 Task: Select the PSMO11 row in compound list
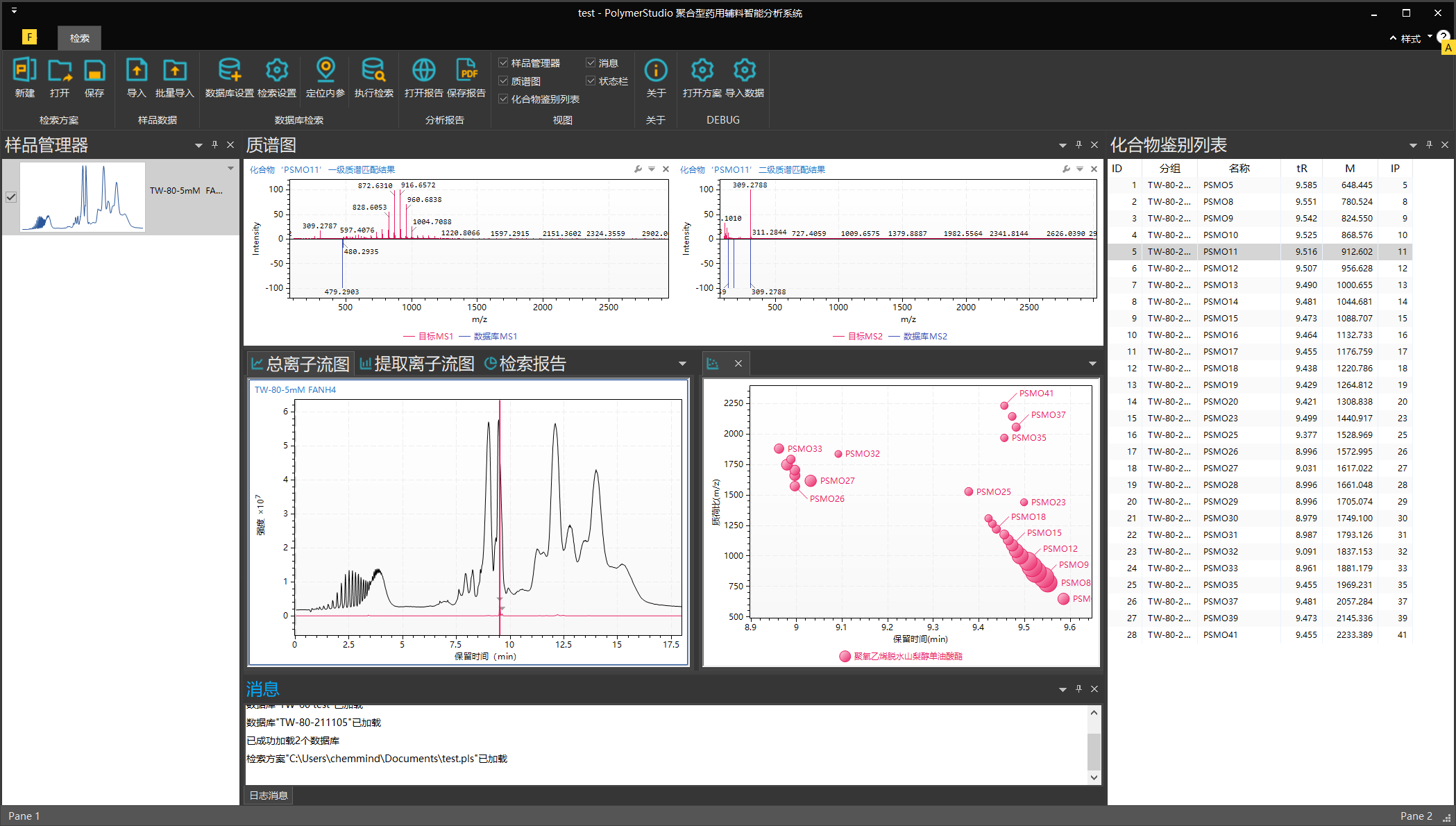tap(1260, 251)
